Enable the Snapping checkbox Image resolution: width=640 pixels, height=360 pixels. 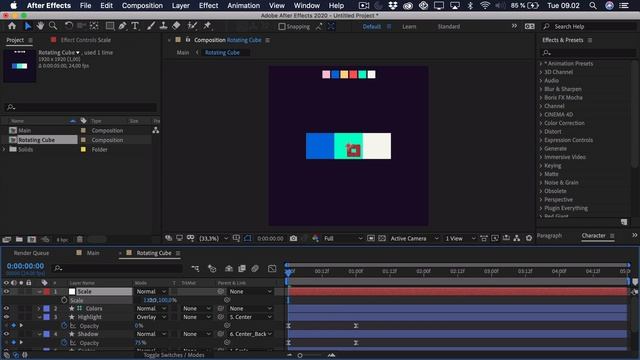282,27
